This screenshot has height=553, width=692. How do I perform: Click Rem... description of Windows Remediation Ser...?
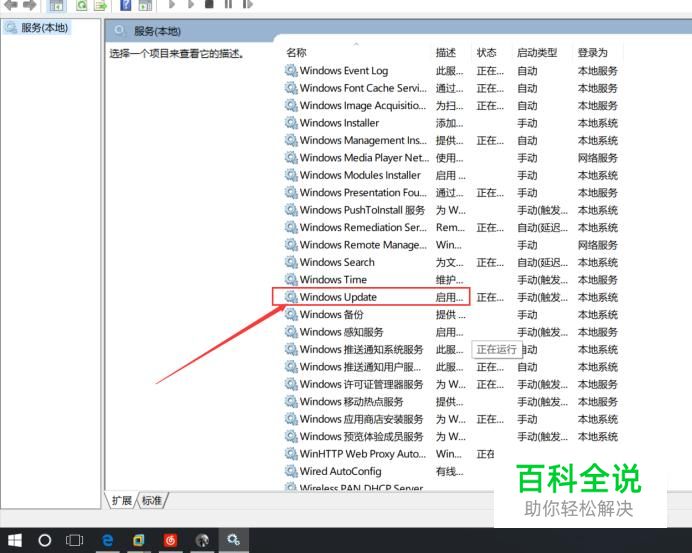[450, 228]
